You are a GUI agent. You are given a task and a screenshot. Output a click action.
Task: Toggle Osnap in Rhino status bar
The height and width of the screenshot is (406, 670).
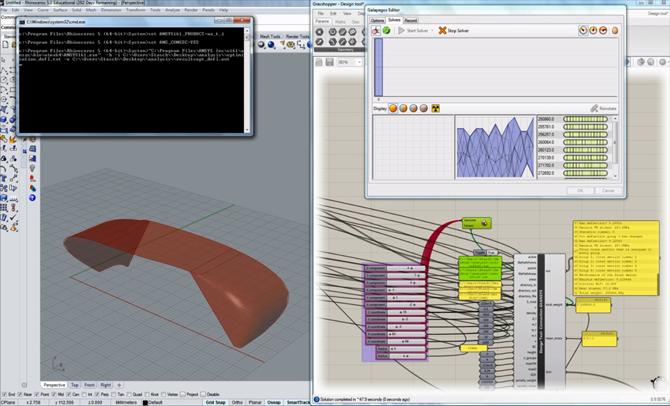274,402
